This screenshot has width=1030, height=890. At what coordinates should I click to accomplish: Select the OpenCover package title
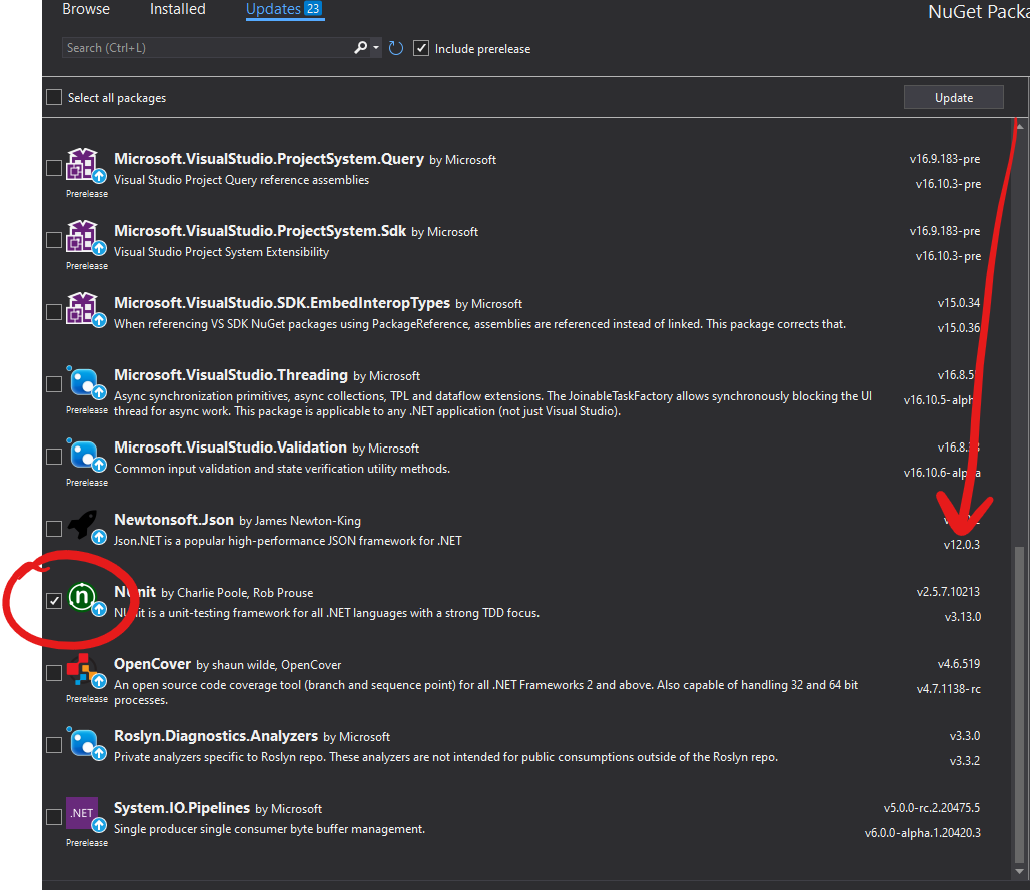click(x=152, y=664)
